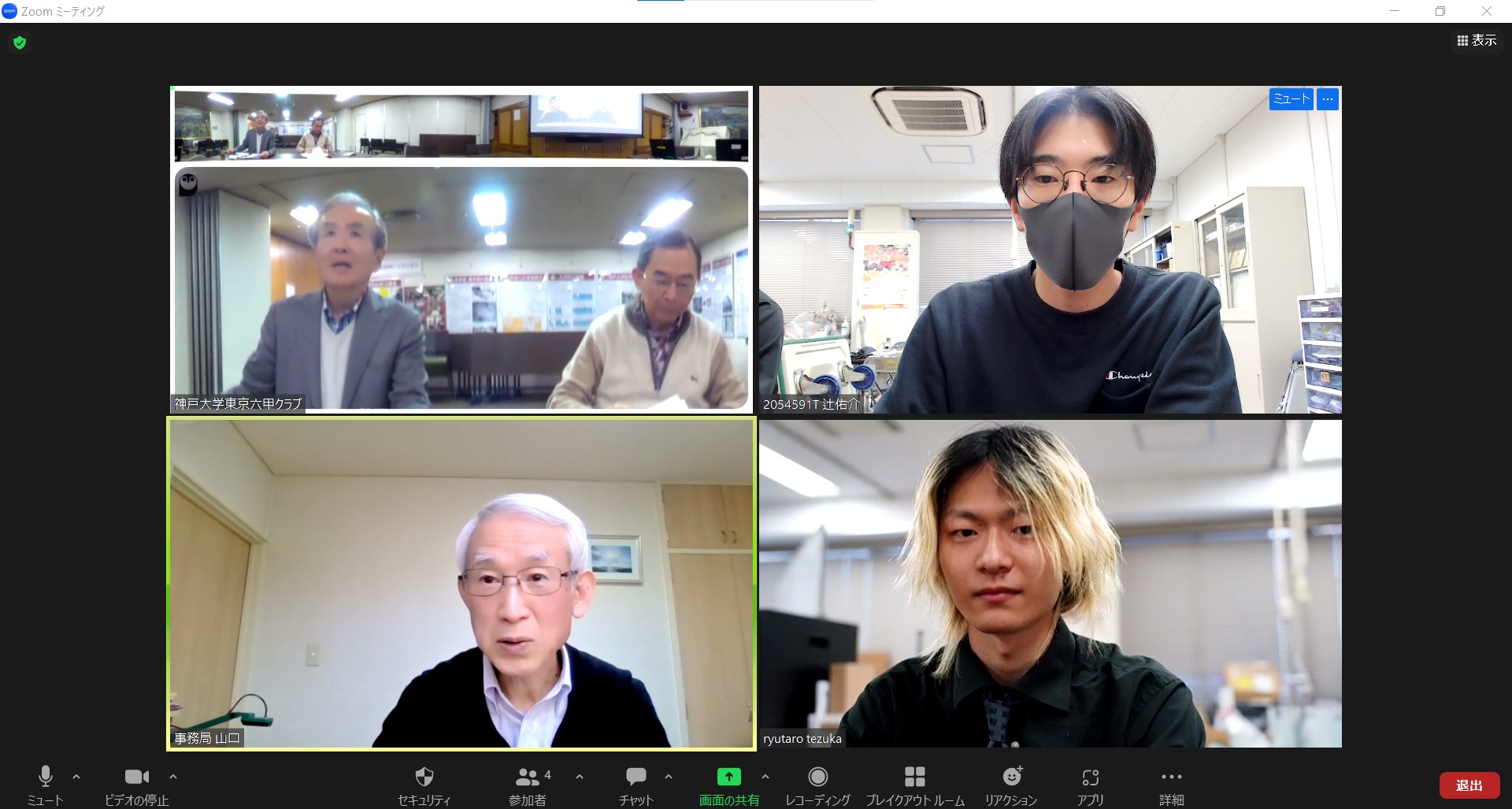
Task: Open the Participants (参加者) panel
Action: [x=528, y=785]
